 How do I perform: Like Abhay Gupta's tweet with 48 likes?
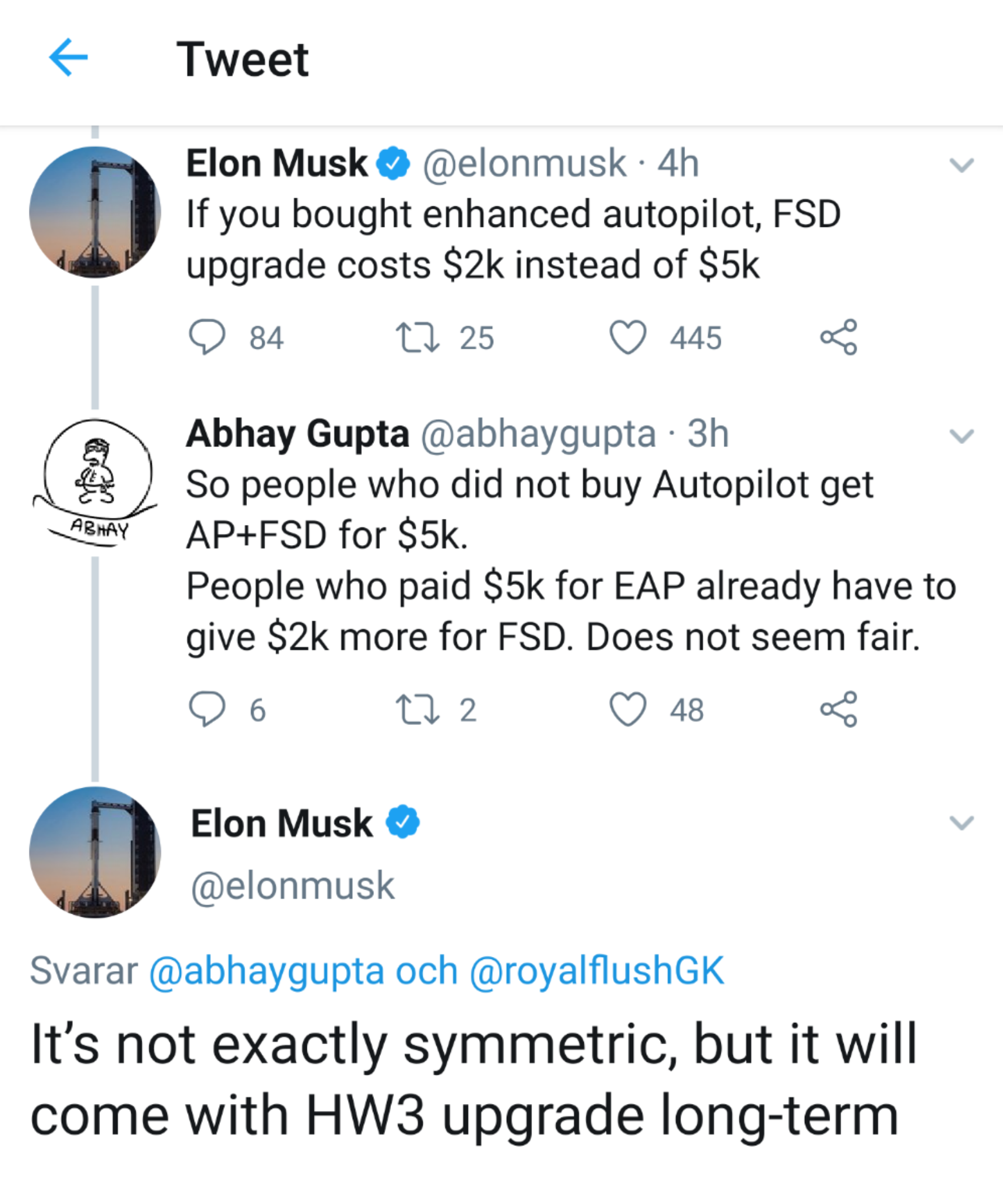click(628, 709)
